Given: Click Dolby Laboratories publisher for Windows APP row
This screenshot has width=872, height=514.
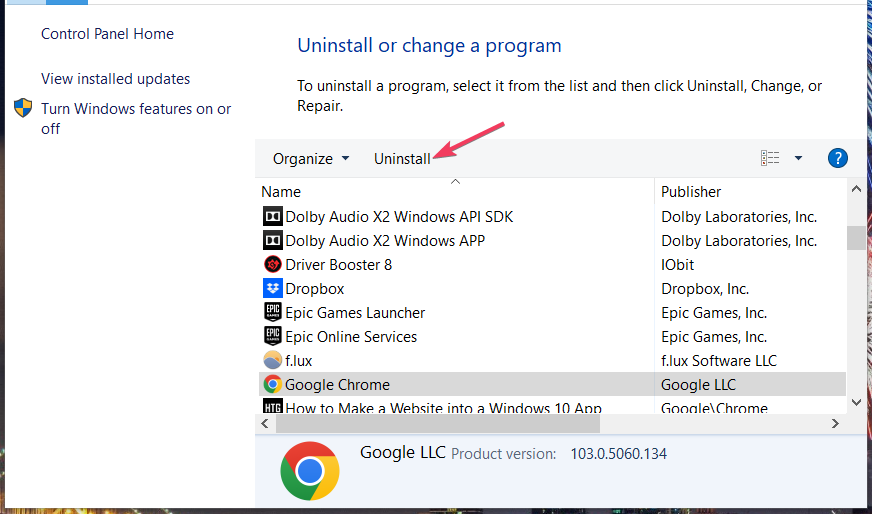Looking at the screenshot, I should (739, 240).
